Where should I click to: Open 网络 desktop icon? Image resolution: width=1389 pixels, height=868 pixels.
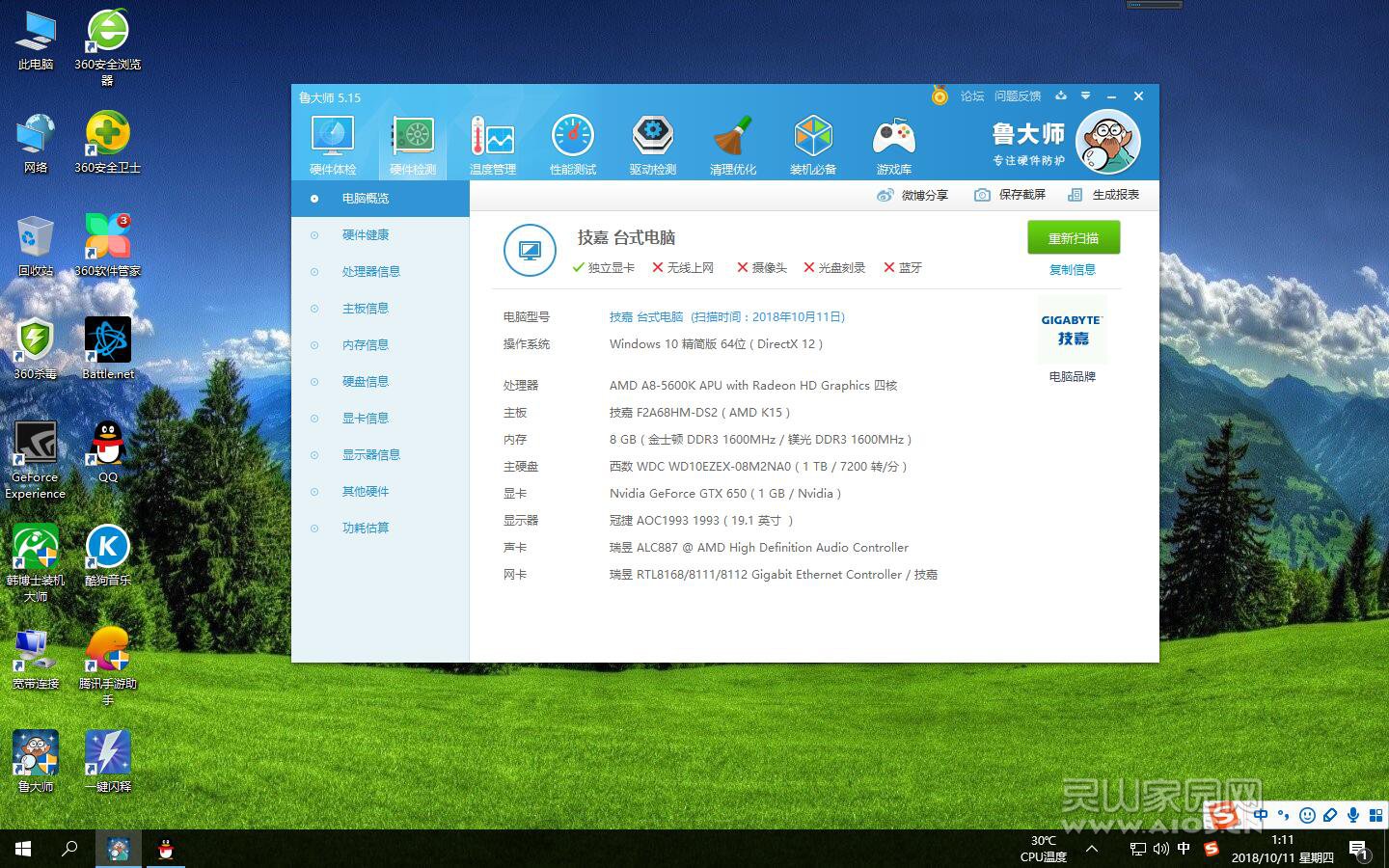point(36,144)
